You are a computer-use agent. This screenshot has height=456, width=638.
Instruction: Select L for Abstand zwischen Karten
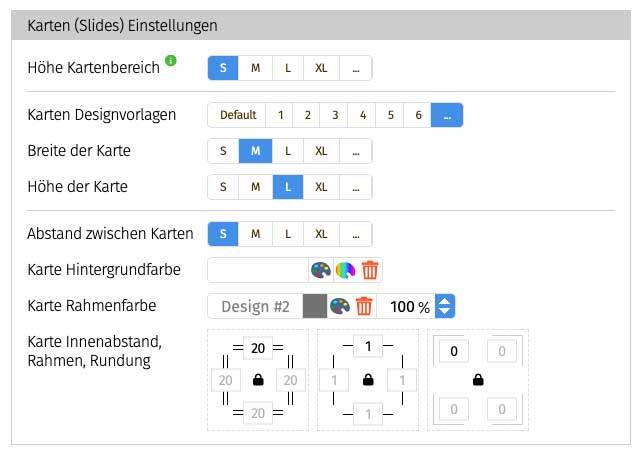click(x=287, y=234)
